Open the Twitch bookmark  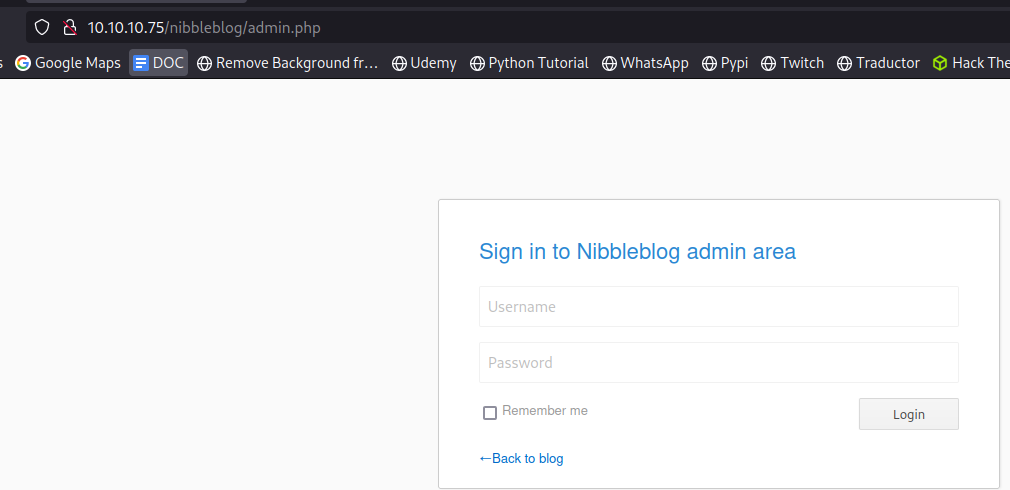[792, 63]
